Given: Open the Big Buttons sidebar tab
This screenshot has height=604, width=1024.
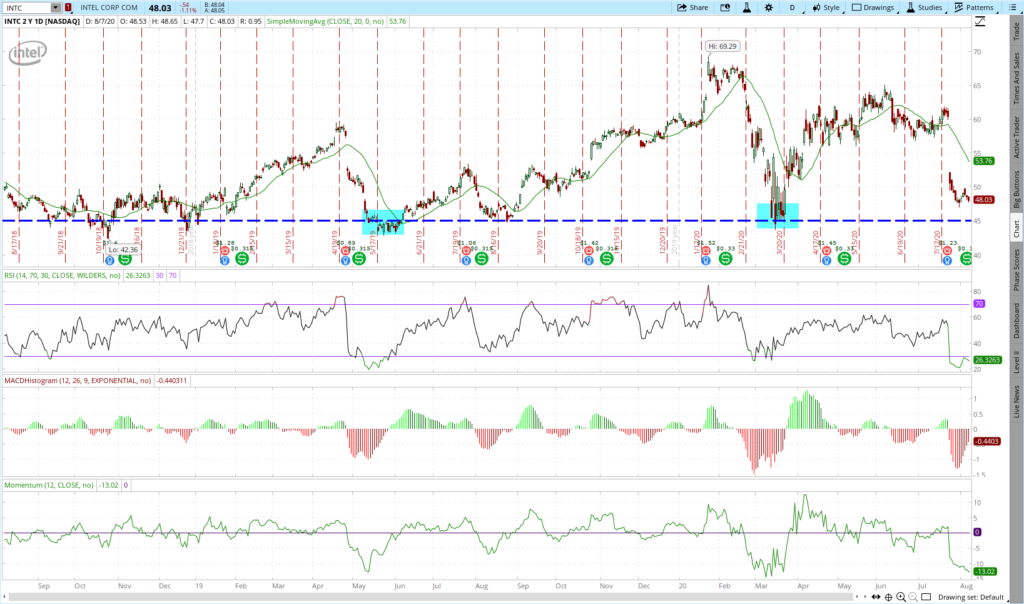Looking at the screenshot, I should pos(1016,189).
